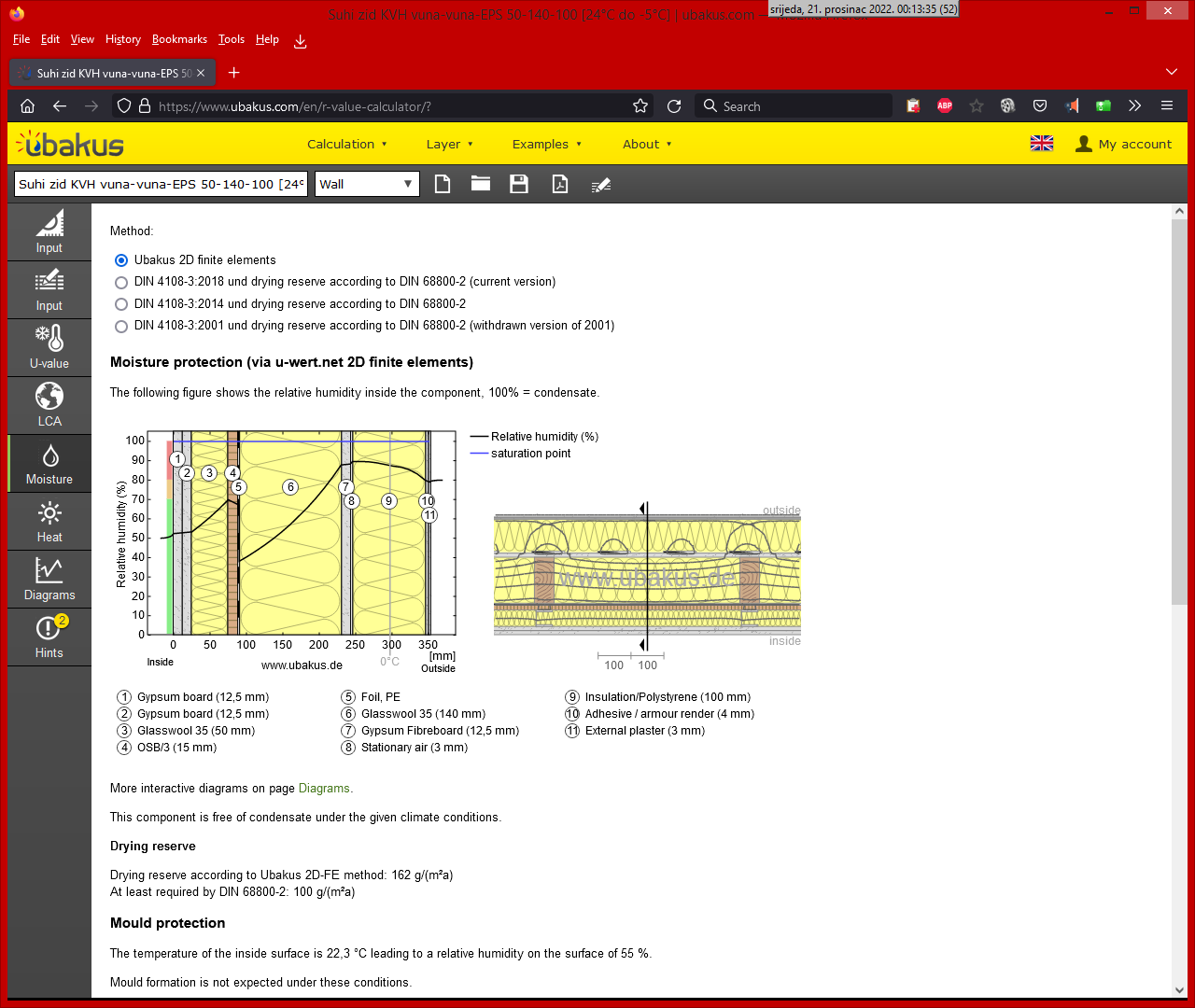Open the Wall component type dropdown

click(367, 184)
